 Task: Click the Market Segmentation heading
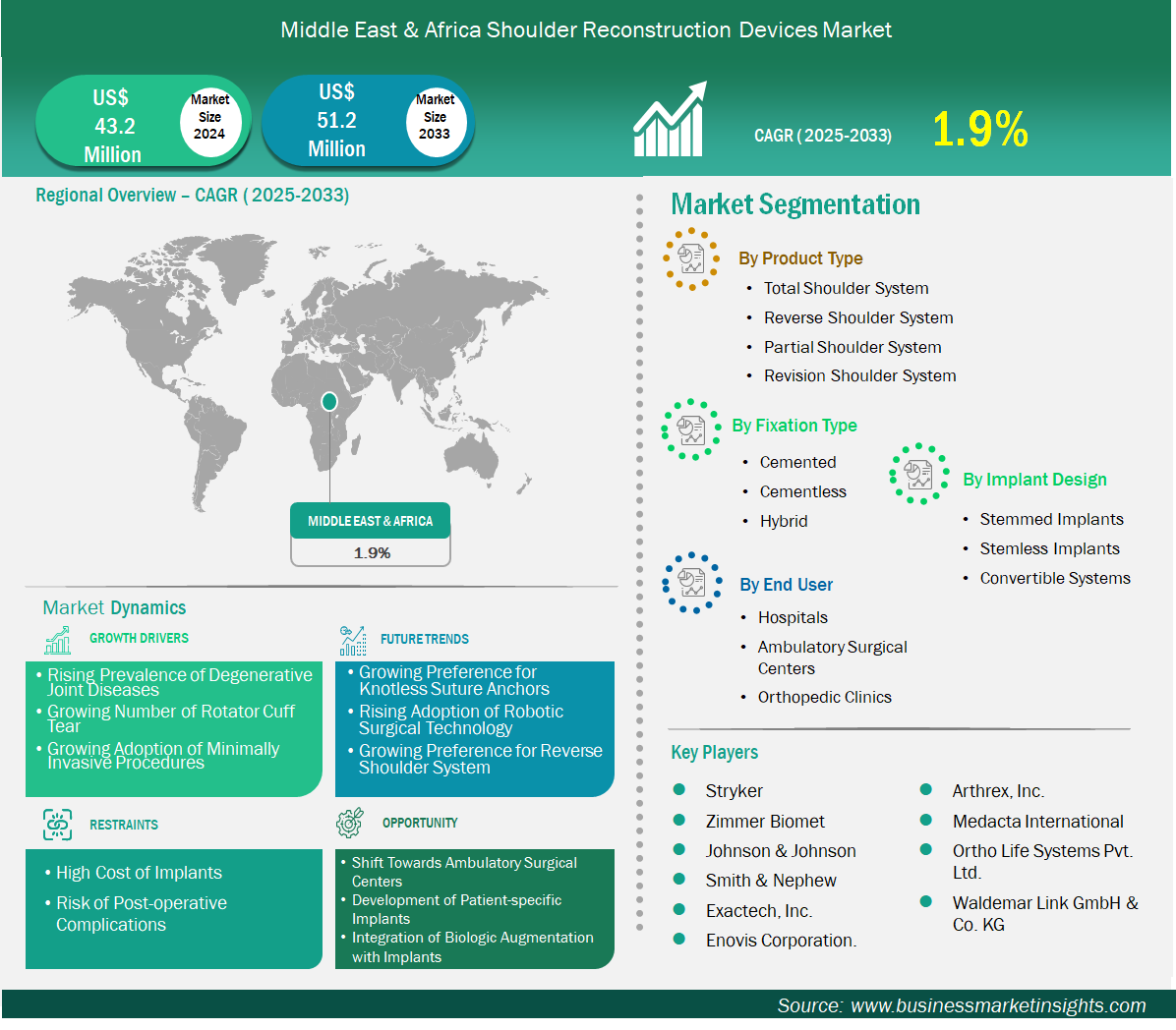(795, 204)
